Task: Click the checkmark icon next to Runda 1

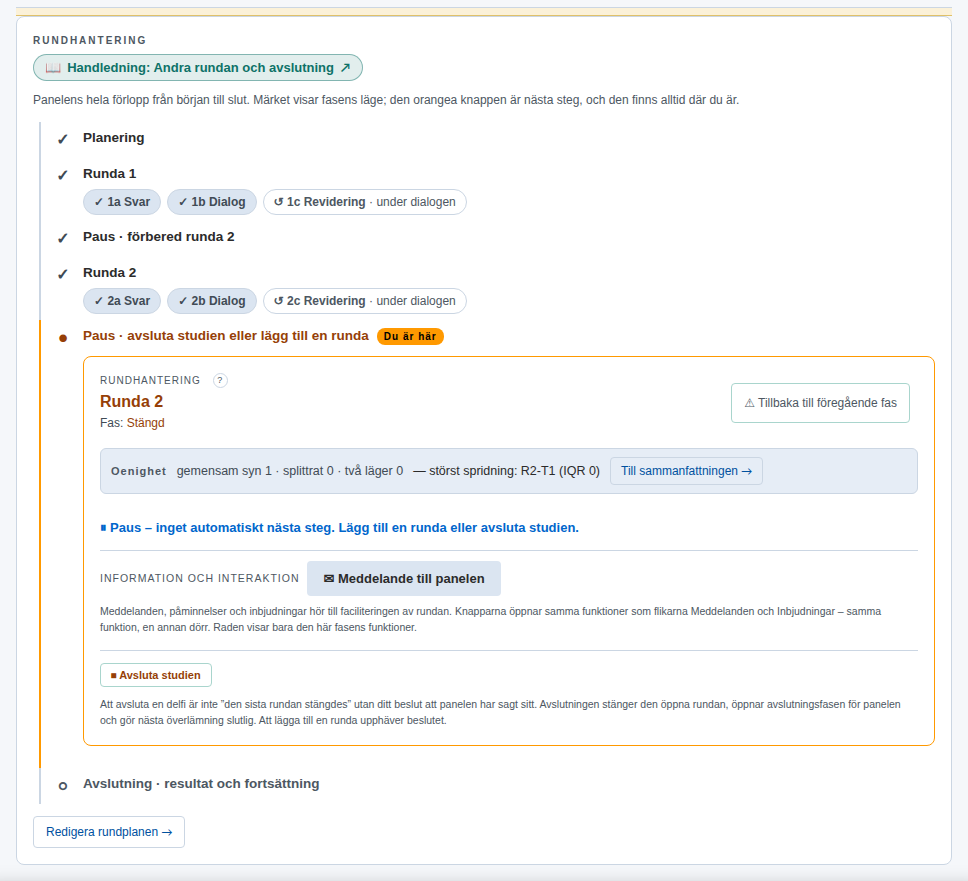Action: [62, 175]
